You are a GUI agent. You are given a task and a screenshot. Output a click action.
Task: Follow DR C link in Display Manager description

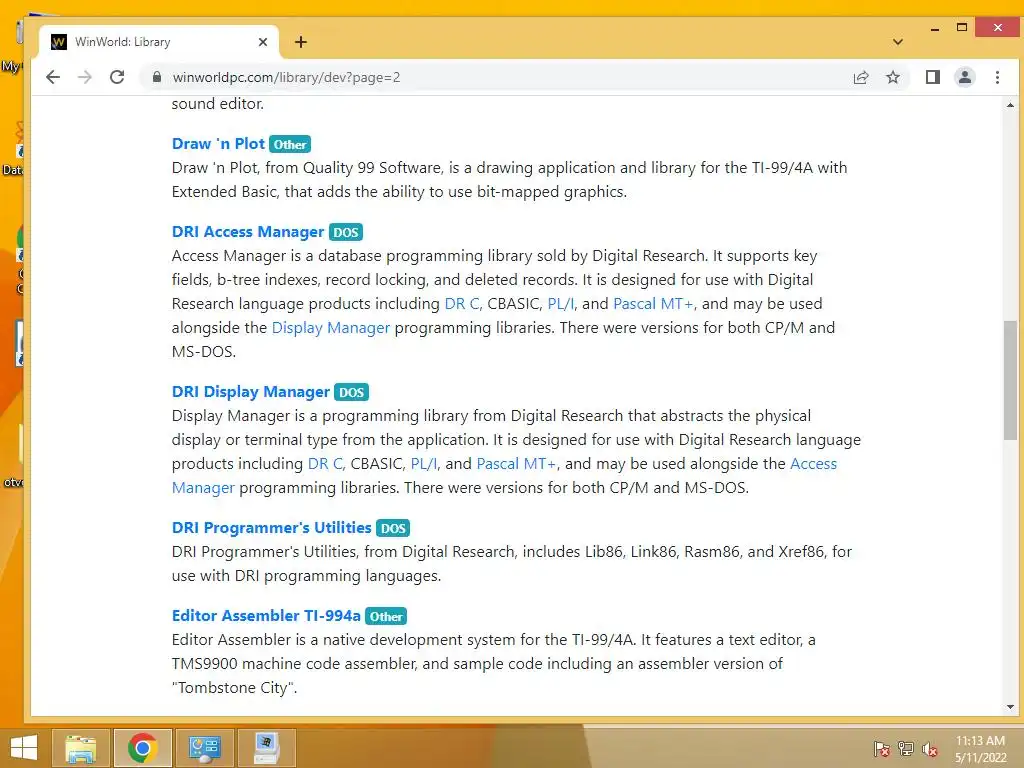click(325, 464)
